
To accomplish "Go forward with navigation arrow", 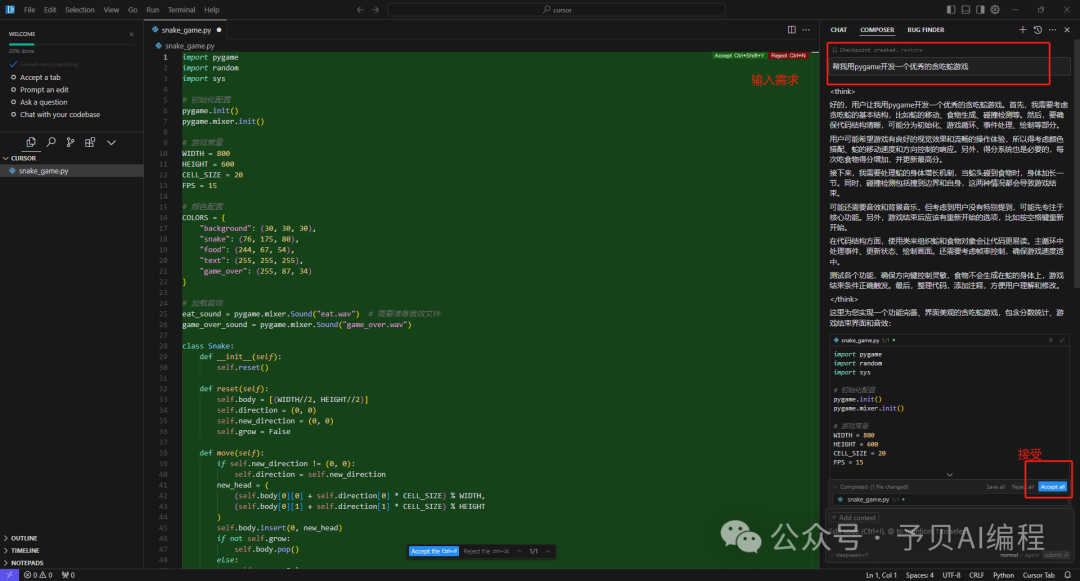I will point(375,10).
